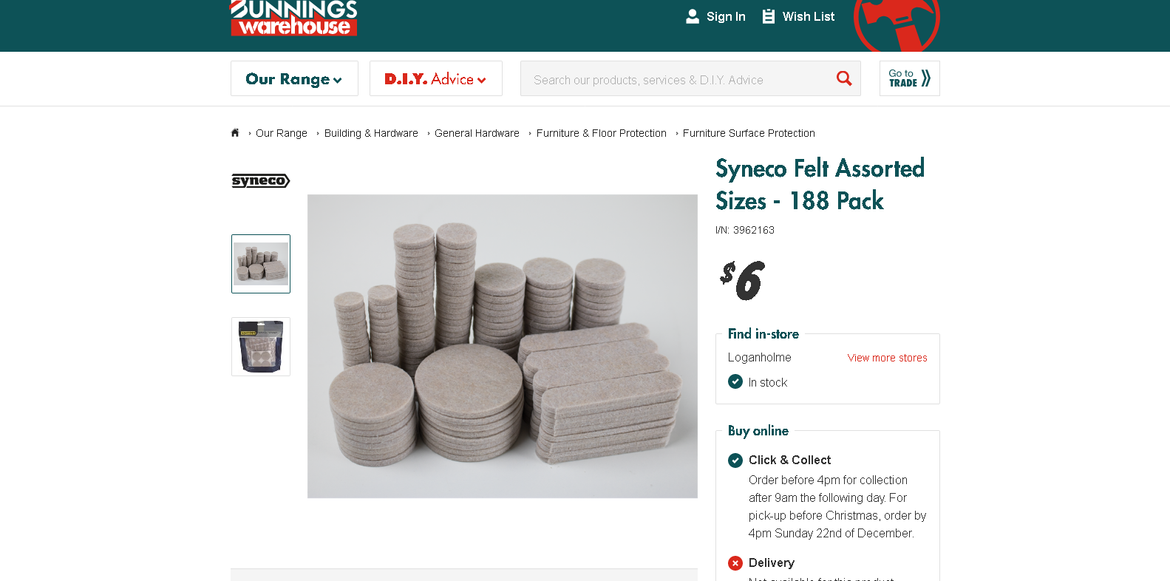This screenshot has height=581, width=1170.
Task: Open Furniture & Floor Protection breadcrumb
Action: [601, 134]
